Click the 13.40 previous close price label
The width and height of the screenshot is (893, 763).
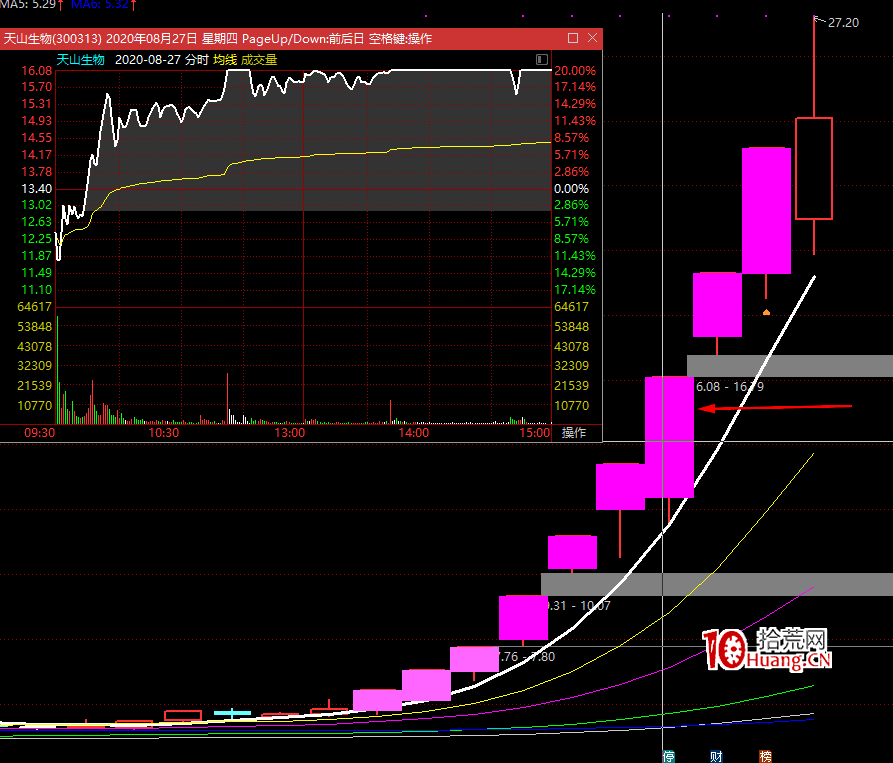(36, 188)
